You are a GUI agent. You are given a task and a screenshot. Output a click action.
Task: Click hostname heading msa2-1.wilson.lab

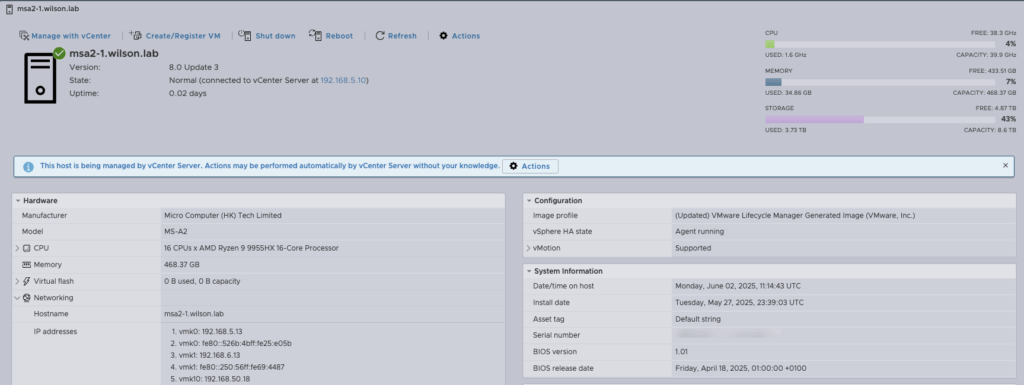coord(114,54)
